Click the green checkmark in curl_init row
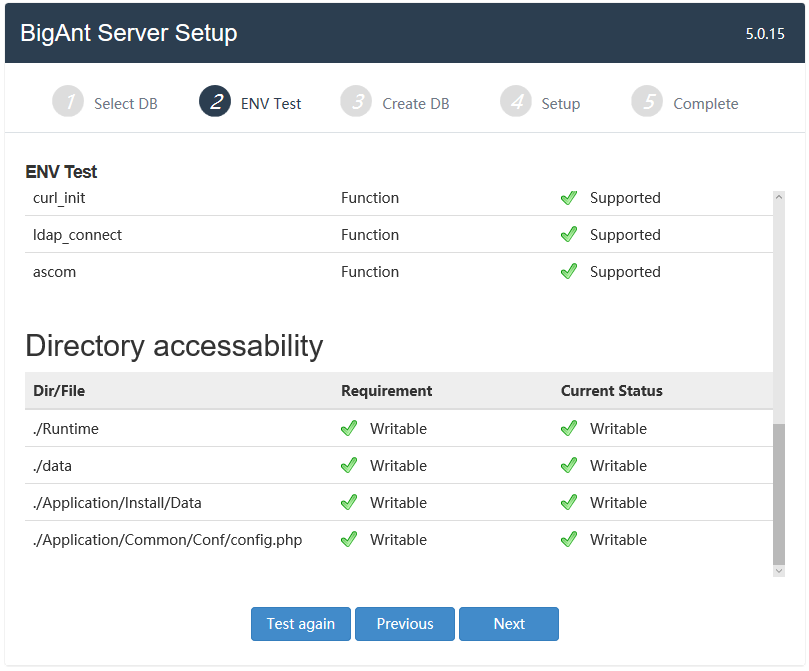The height and width of the screenshot is (671, 809). (569, 198)
